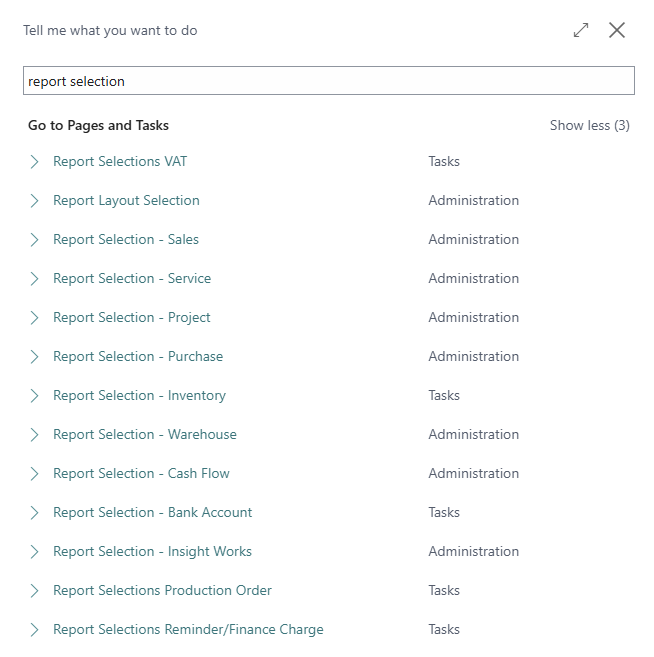Open the Report Layout Selection page

(x=126, y=201)
